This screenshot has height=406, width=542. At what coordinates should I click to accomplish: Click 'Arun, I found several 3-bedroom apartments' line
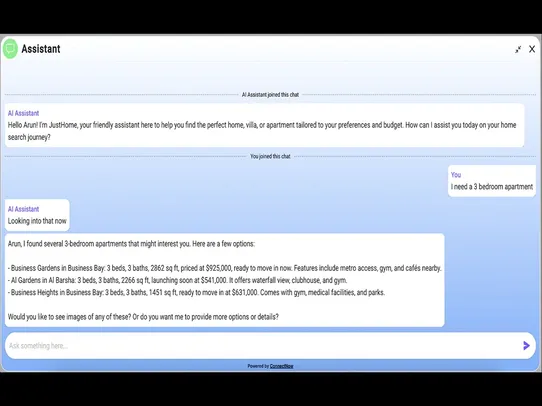131,244
